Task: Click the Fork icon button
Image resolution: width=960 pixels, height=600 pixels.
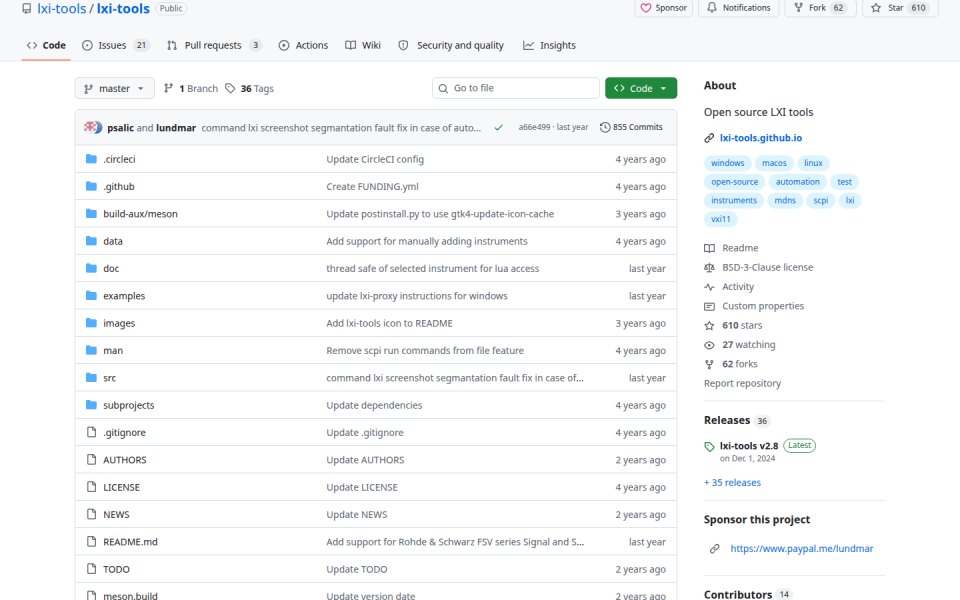Action: pyautogui.click(x=798, y=8)
